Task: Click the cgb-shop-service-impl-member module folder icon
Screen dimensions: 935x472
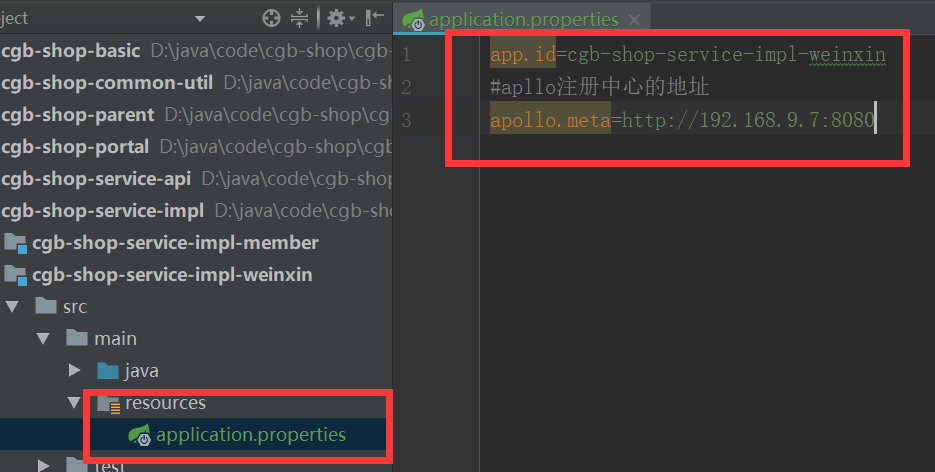Action: [16, 243]
